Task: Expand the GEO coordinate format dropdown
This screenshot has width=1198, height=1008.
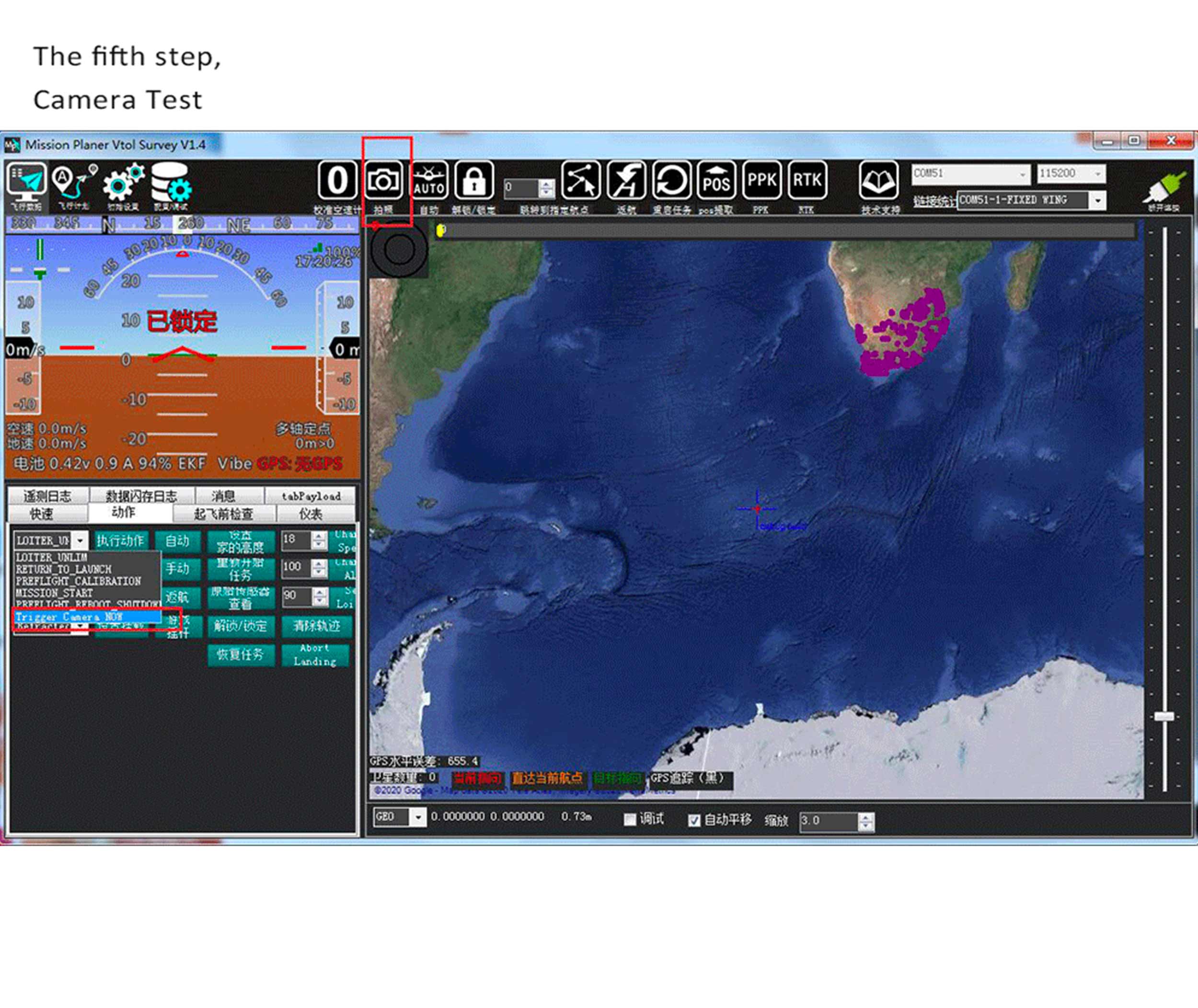Action: coord(418,817)
